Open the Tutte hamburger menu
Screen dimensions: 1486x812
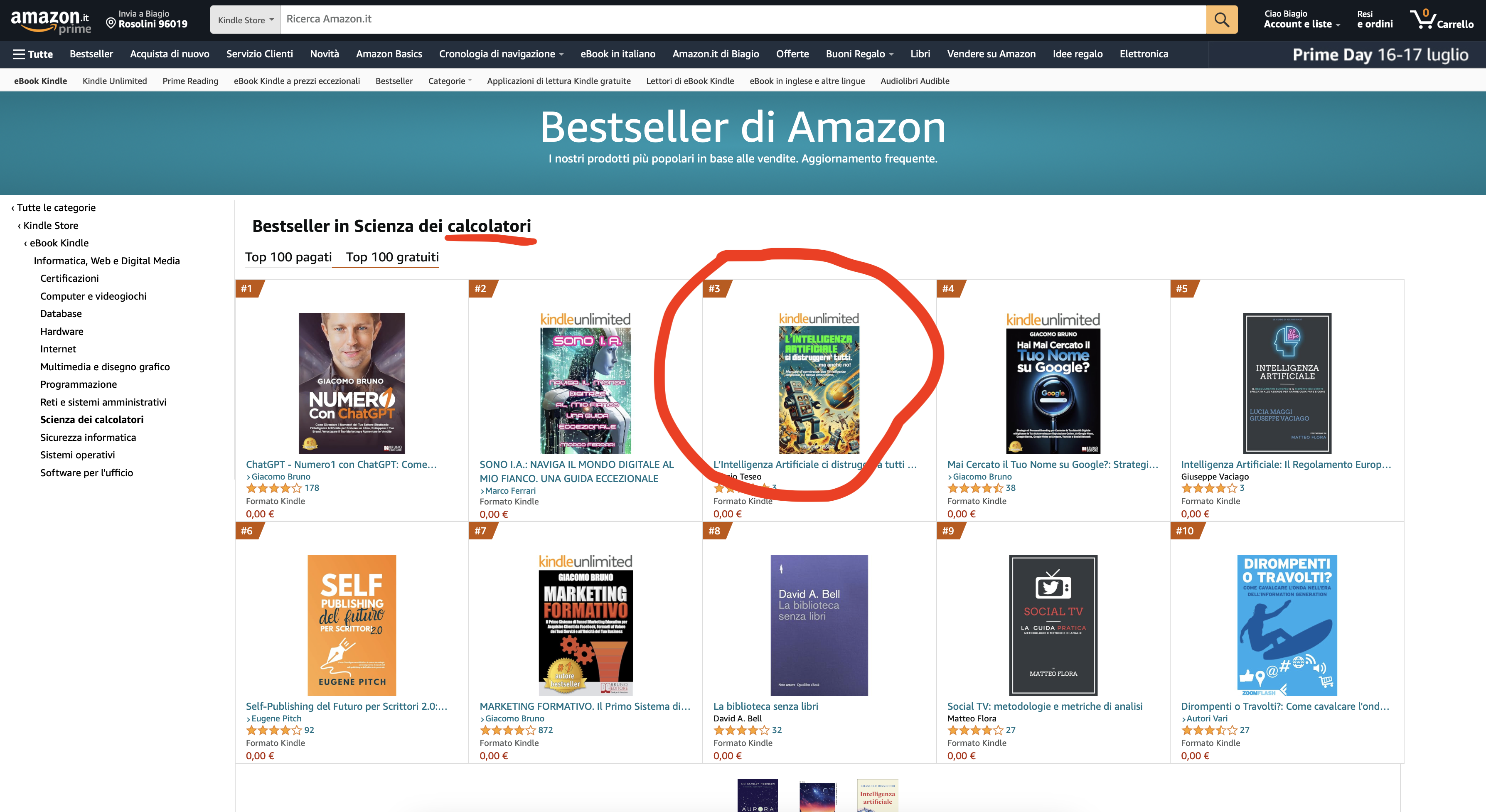tap(33, 54)
